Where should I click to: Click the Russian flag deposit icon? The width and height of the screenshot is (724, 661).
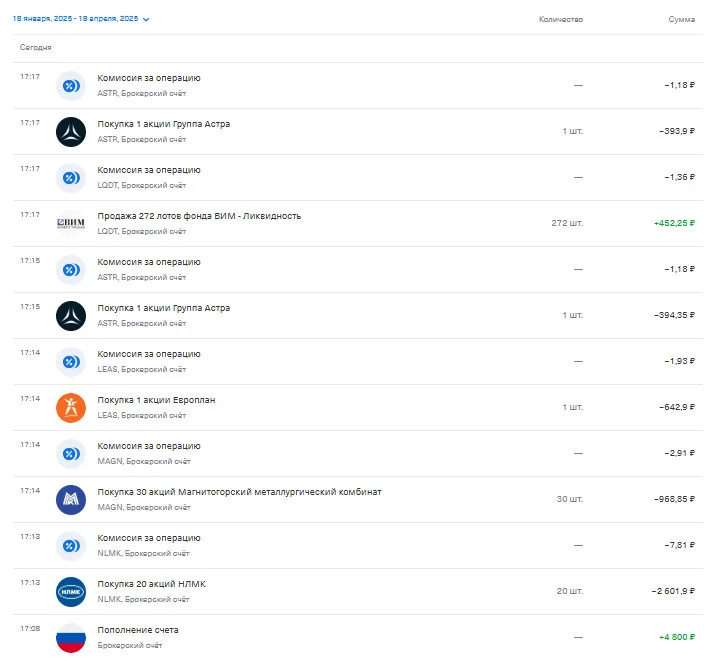71,638
